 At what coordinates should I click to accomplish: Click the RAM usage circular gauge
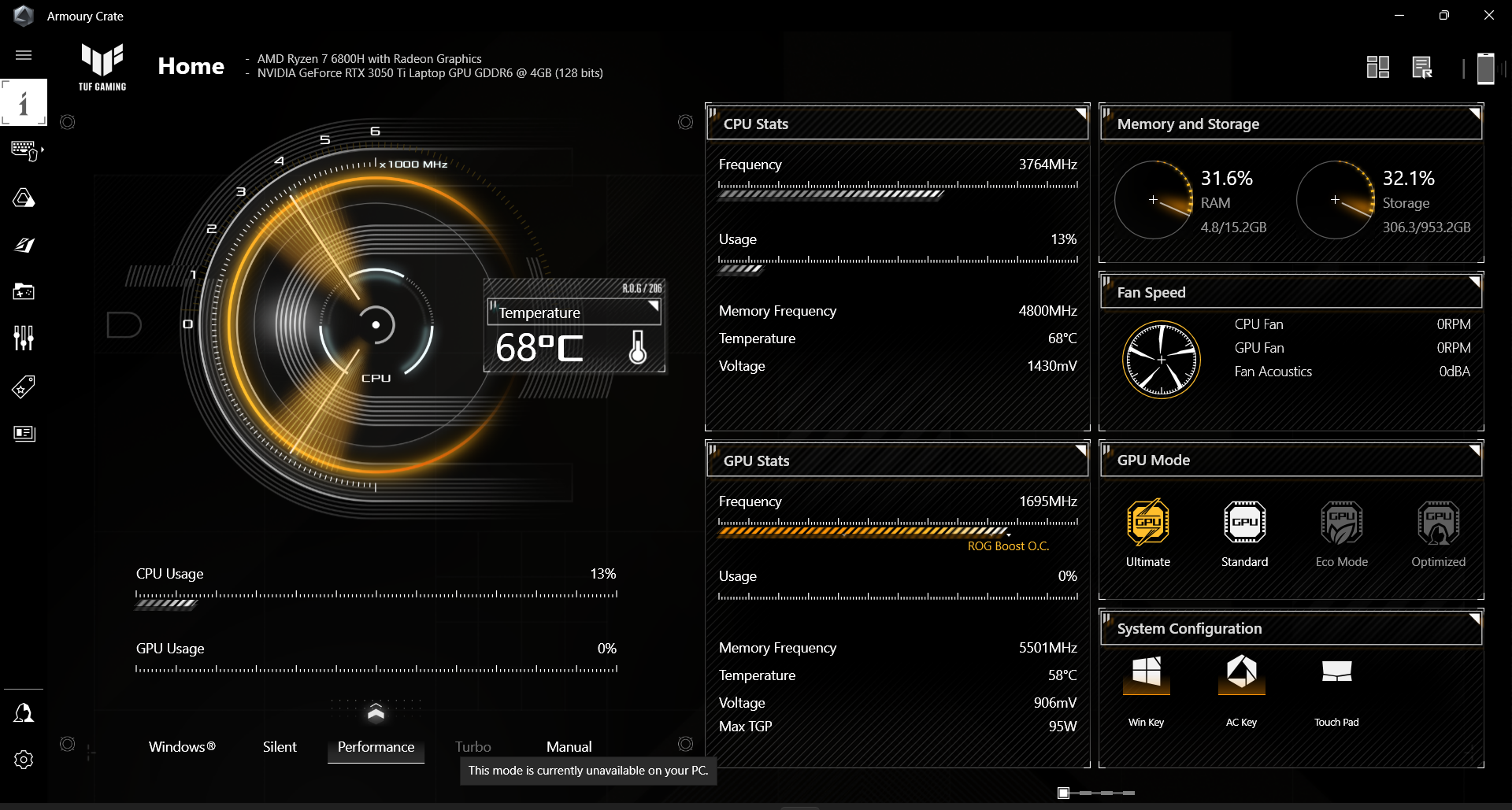click(x=1154, y=200)
